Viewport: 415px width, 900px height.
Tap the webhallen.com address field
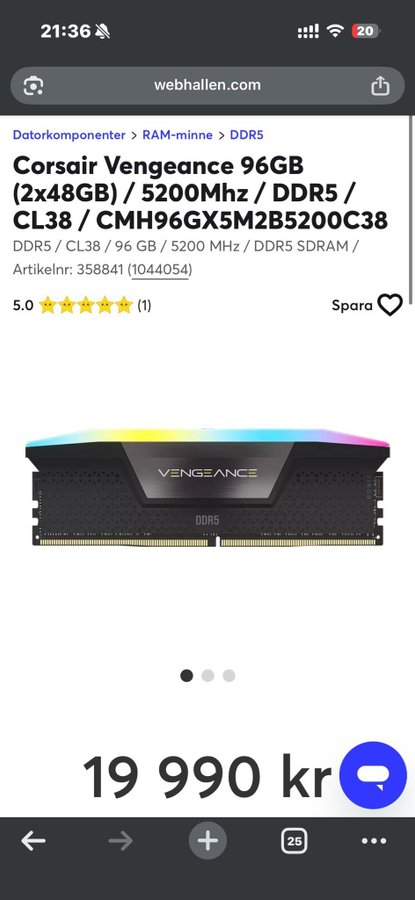tap(207, 86)
